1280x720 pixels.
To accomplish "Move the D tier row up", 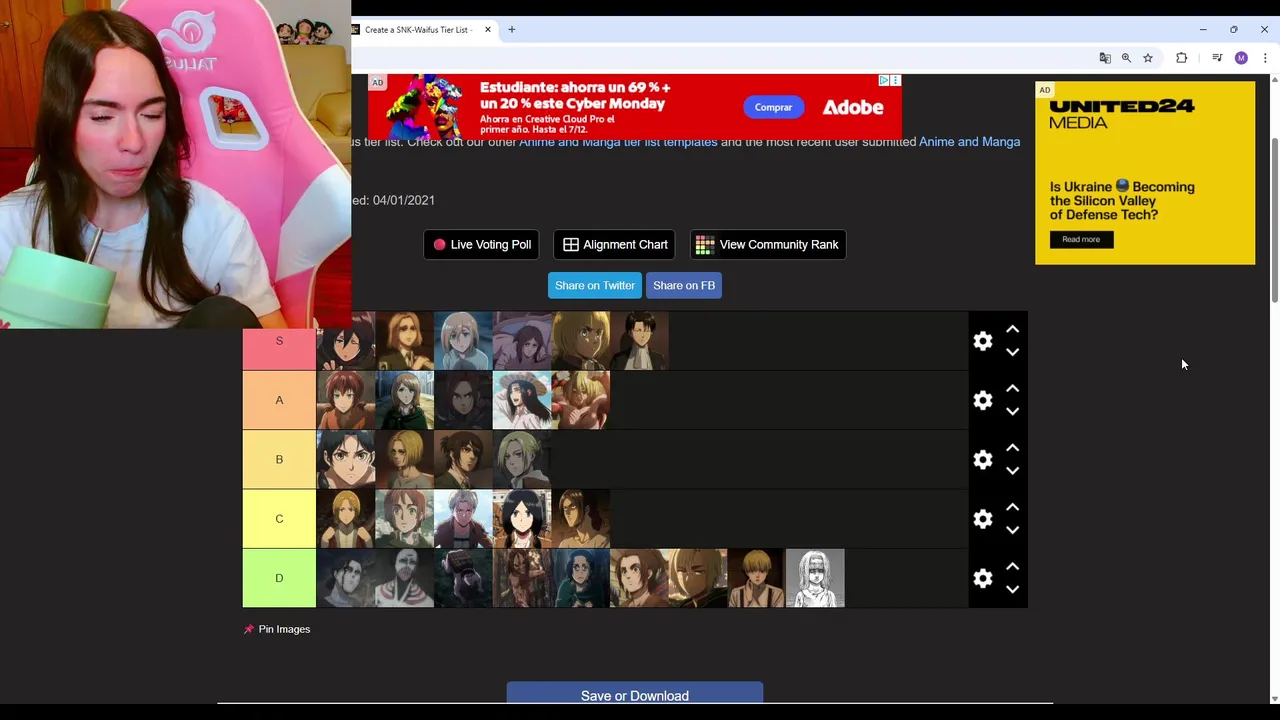I will 1012,566.
